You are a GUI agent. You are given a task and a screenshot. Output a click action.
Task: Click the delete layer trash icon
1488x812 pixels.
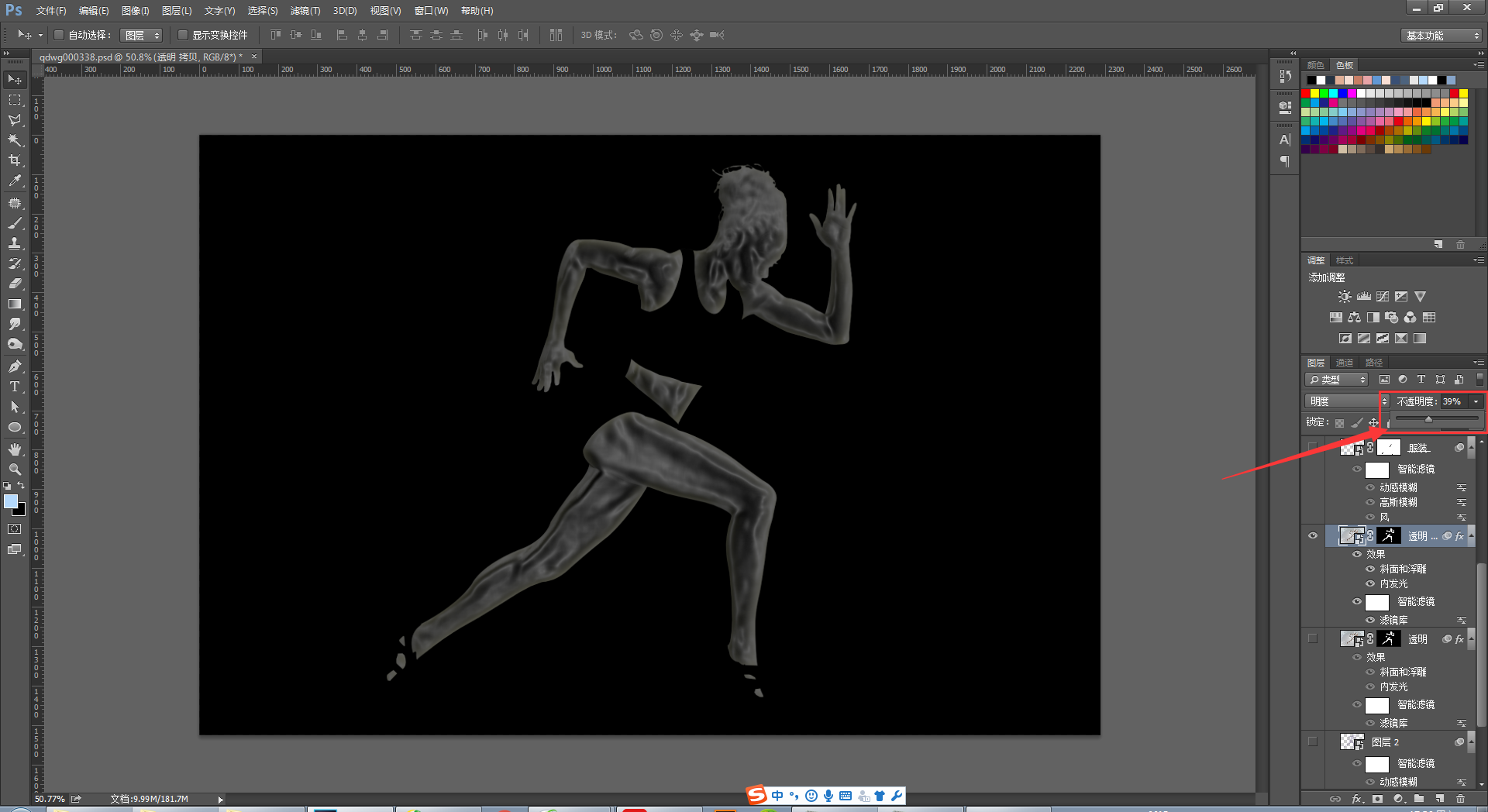(x=1460, y=799)
